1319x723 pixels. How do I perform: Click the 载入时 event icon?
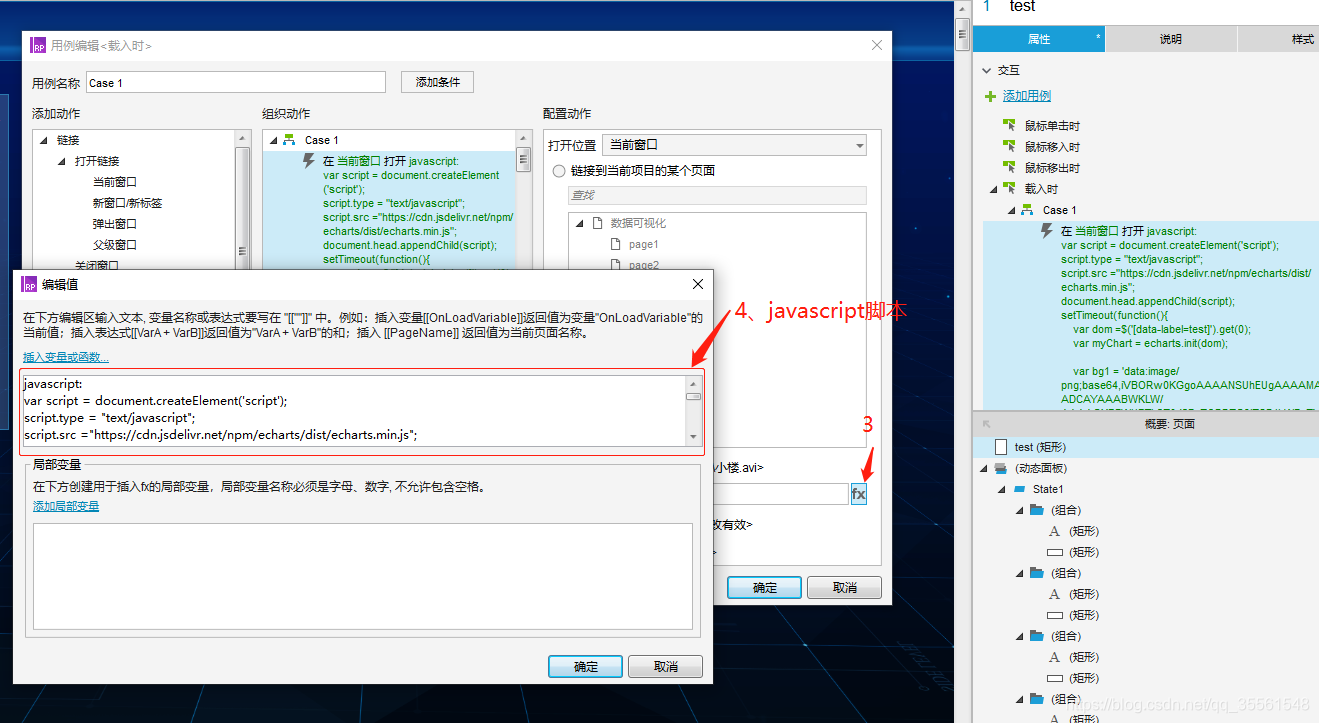coord(1010,189)
